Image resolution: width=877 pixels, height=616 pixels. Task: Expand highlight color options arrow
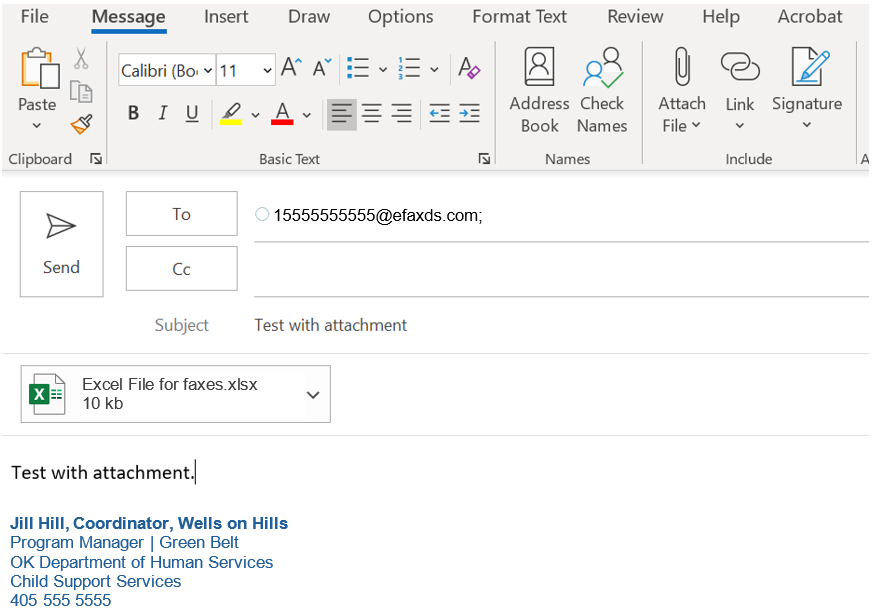(x=256, y=115)
